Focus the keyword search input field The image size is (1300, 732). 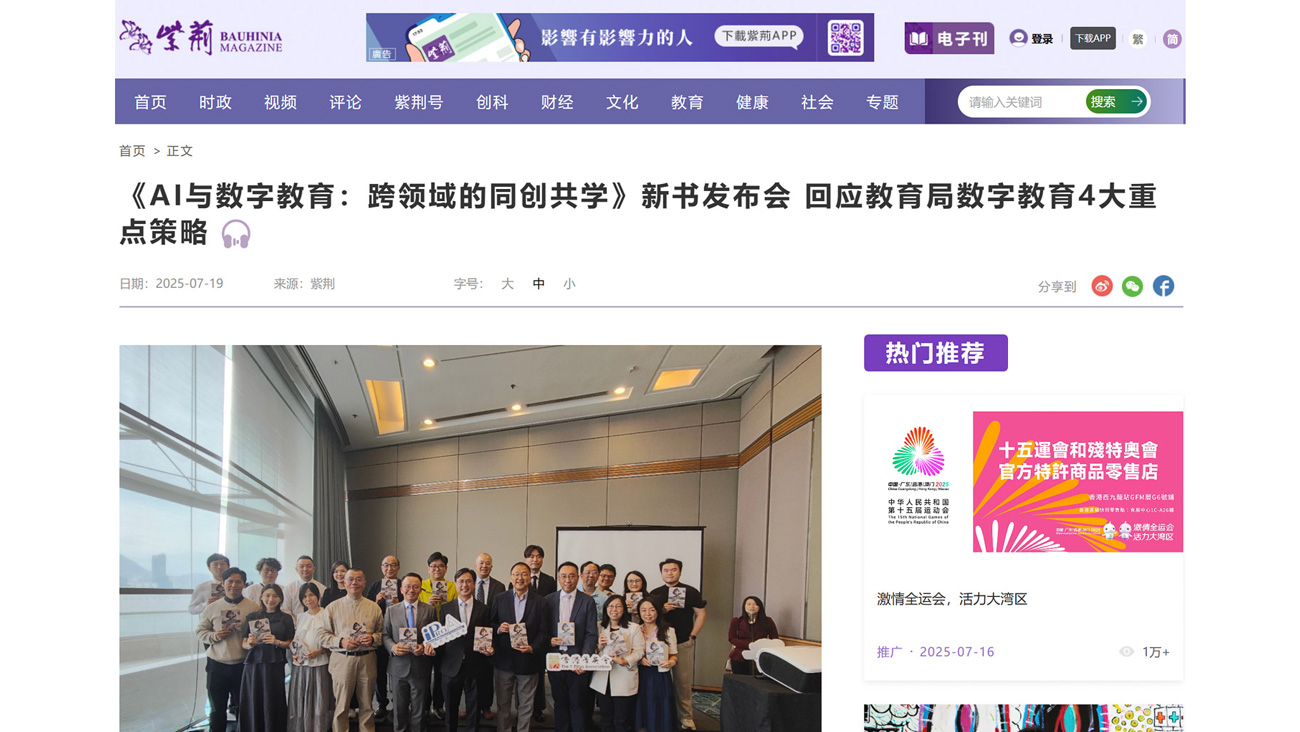point(1022,102)
